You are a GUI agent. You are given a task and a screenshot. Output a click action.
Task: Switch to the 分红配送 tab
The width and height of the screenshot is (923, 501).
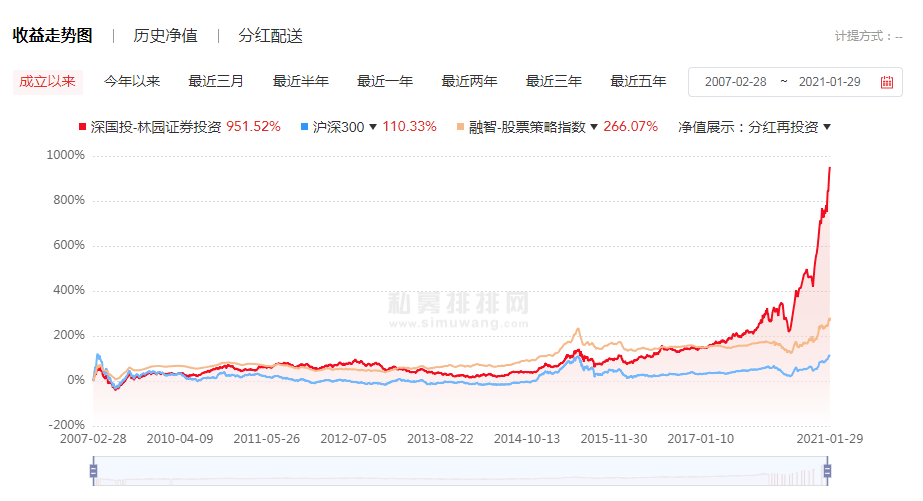(x=270, y=36)
